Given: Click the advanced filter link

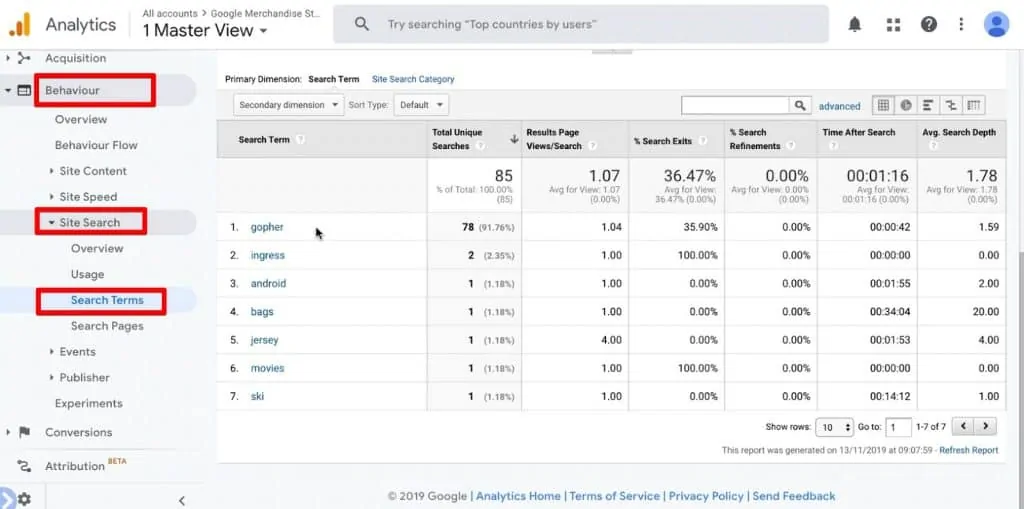Looking at the screenshot, I should click(839, 106).
